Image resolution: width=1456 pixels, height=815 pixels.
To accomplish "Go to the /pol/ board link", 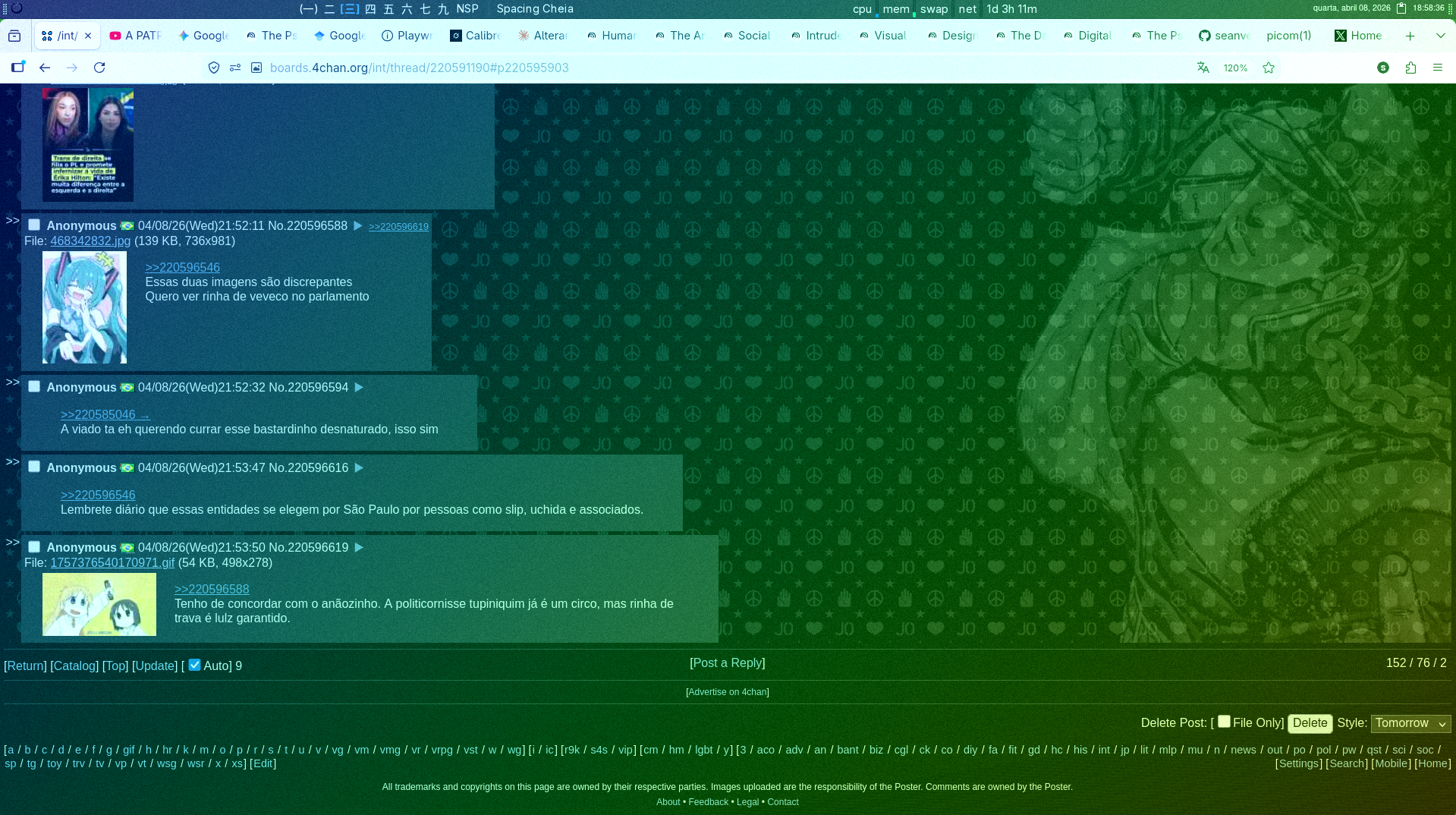I will pyautogui.click(x=1324, y=750).
